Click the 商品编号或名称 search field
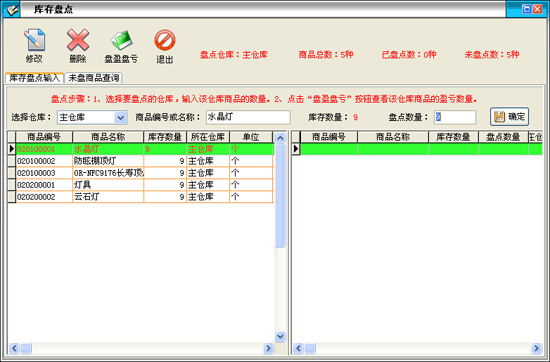Viewport: 550px width, 362px height. [248, 117]
